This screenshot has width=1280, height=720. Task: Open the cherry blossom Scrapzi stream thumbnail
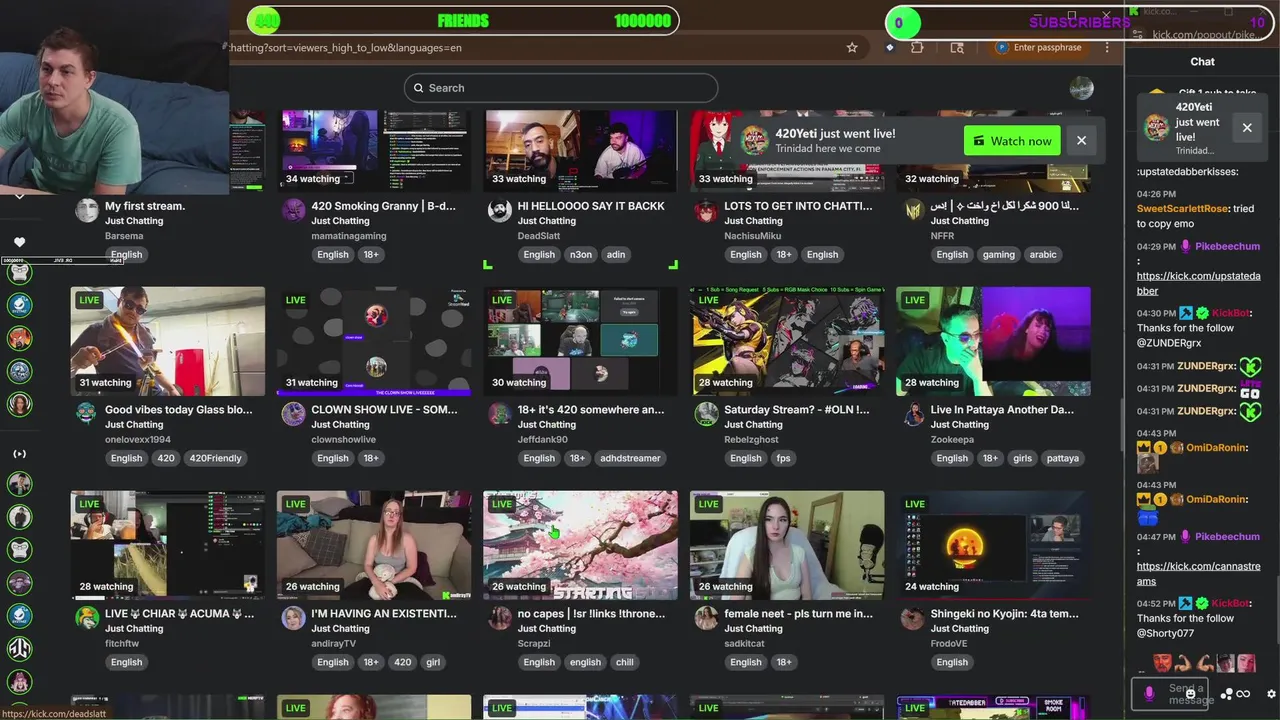coord(580,545)
